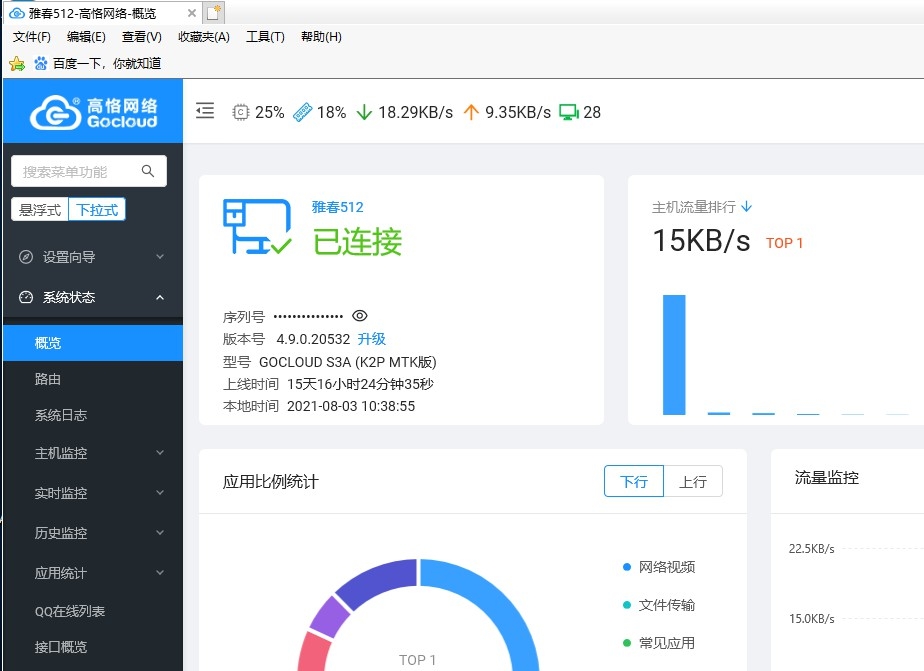Click the online hosts monitor icon

tap(569, 112)
